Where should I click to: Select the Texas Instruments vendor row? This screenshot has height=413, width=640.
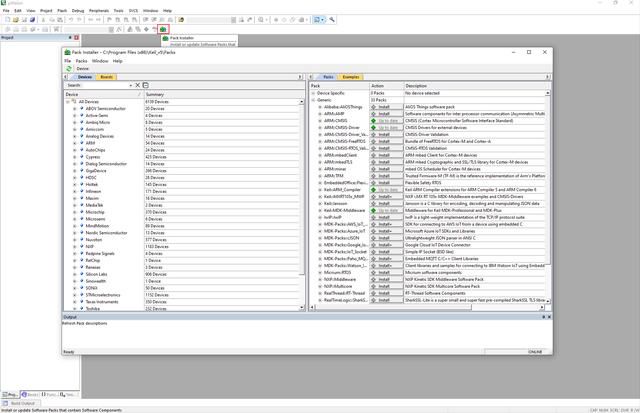pos(102,302)
